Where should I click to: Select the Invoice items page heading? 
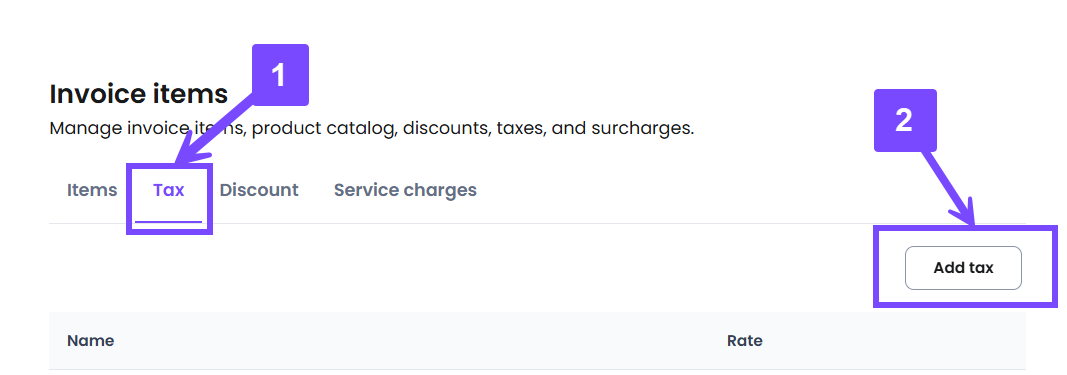tap(139, 94)
